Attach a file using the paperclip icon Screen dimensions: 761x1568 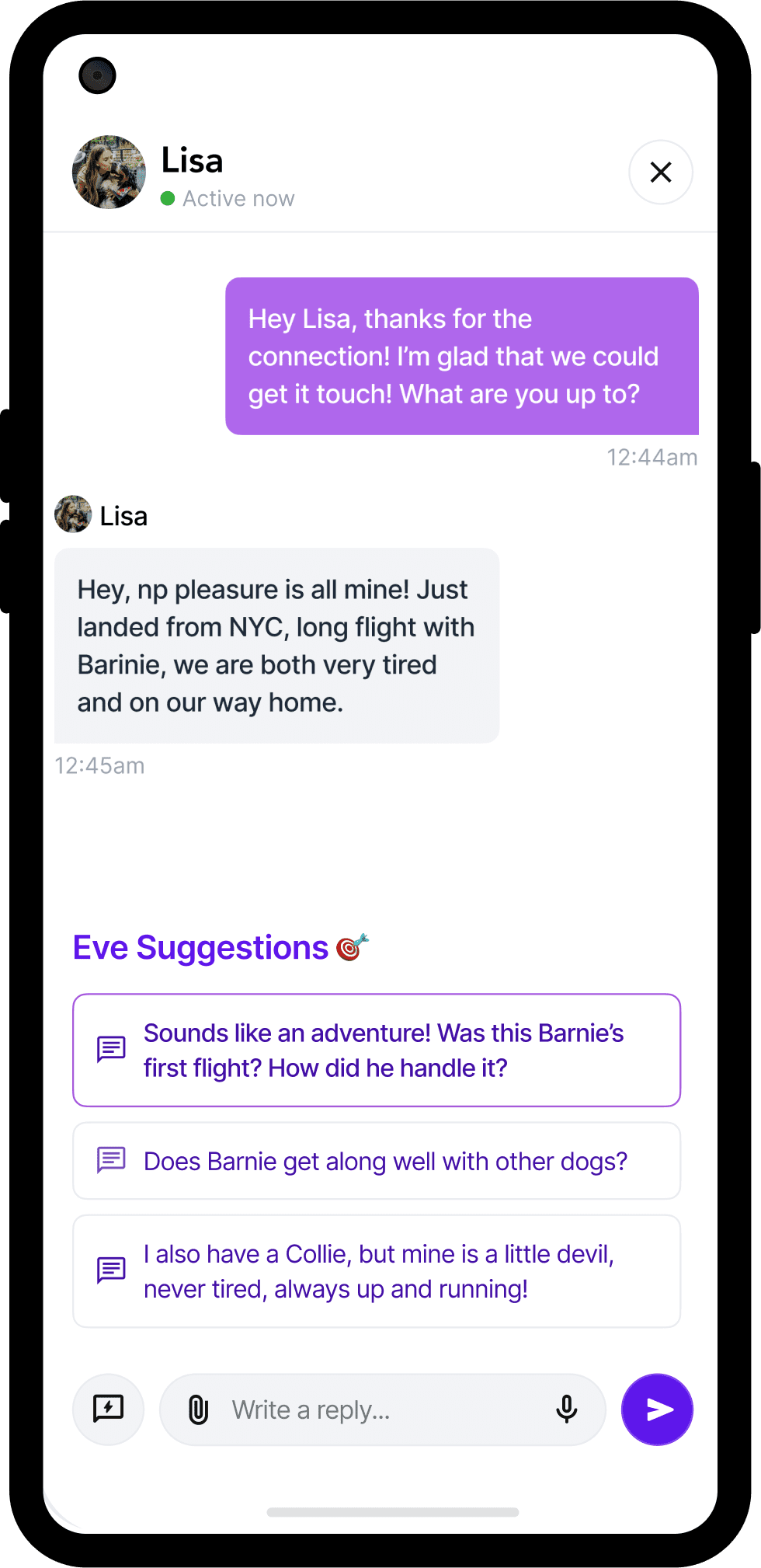point(199,1409)
